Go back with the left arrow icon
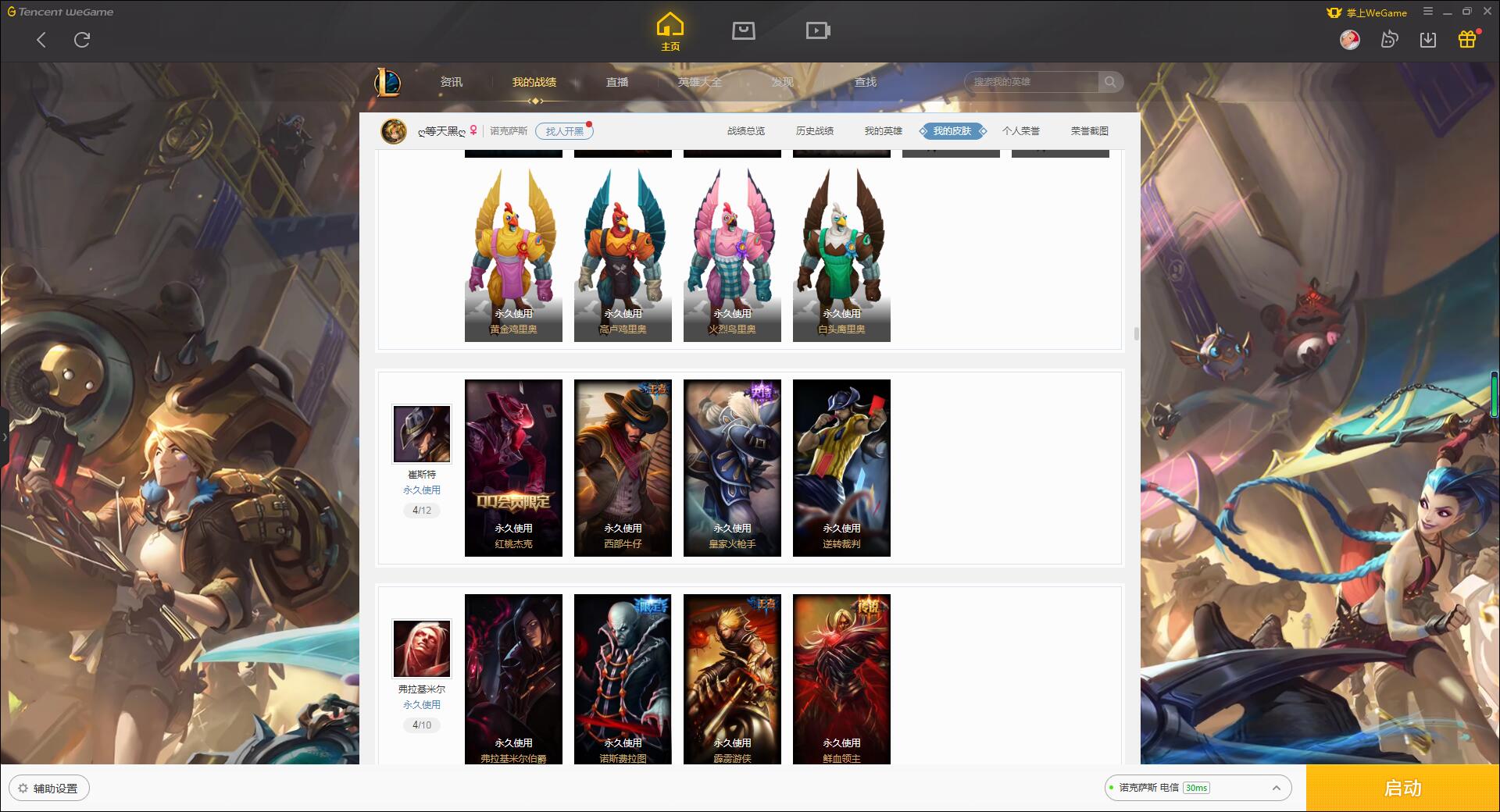Screen dimensions: 1500x812 pos(41,40)
